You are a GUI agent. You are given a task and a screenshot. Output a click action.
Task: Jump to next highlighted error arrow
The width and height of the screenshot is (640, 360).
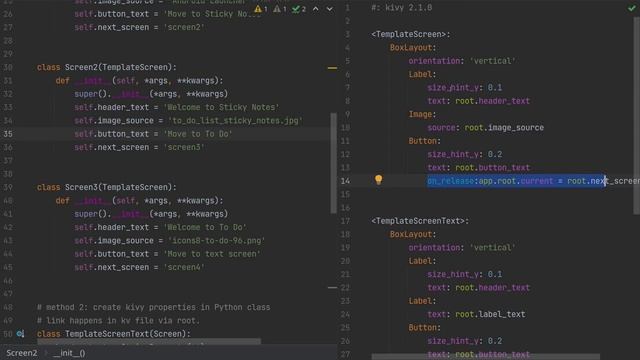[329, 9]
